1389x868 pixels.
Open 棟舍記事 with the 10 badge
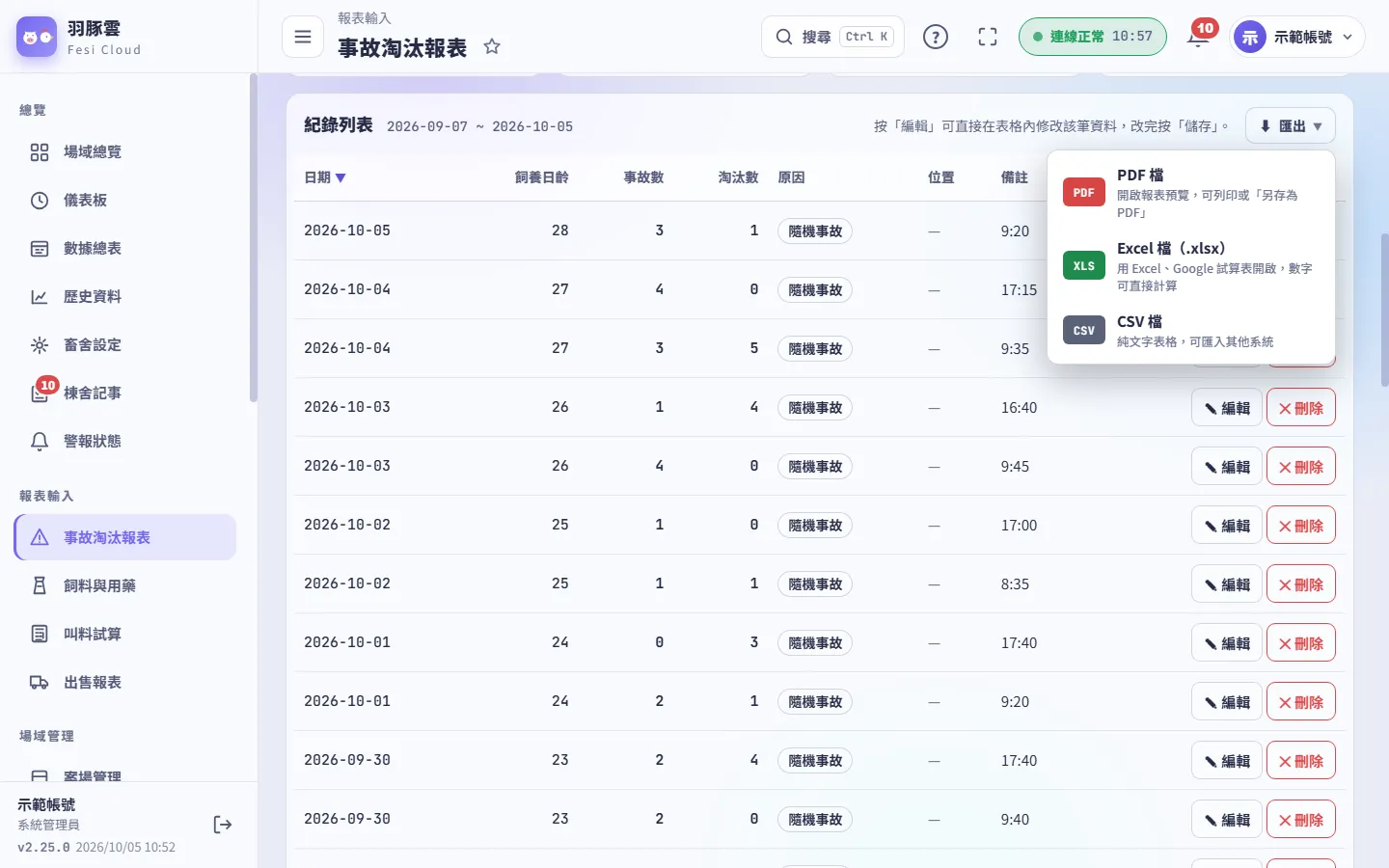pos(125,393)
